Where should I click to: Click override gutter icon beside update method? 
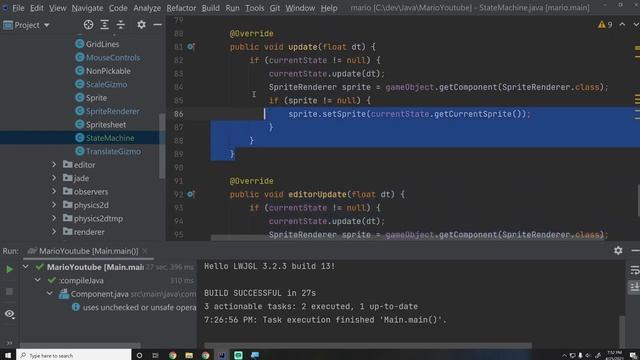coord(191,47)
